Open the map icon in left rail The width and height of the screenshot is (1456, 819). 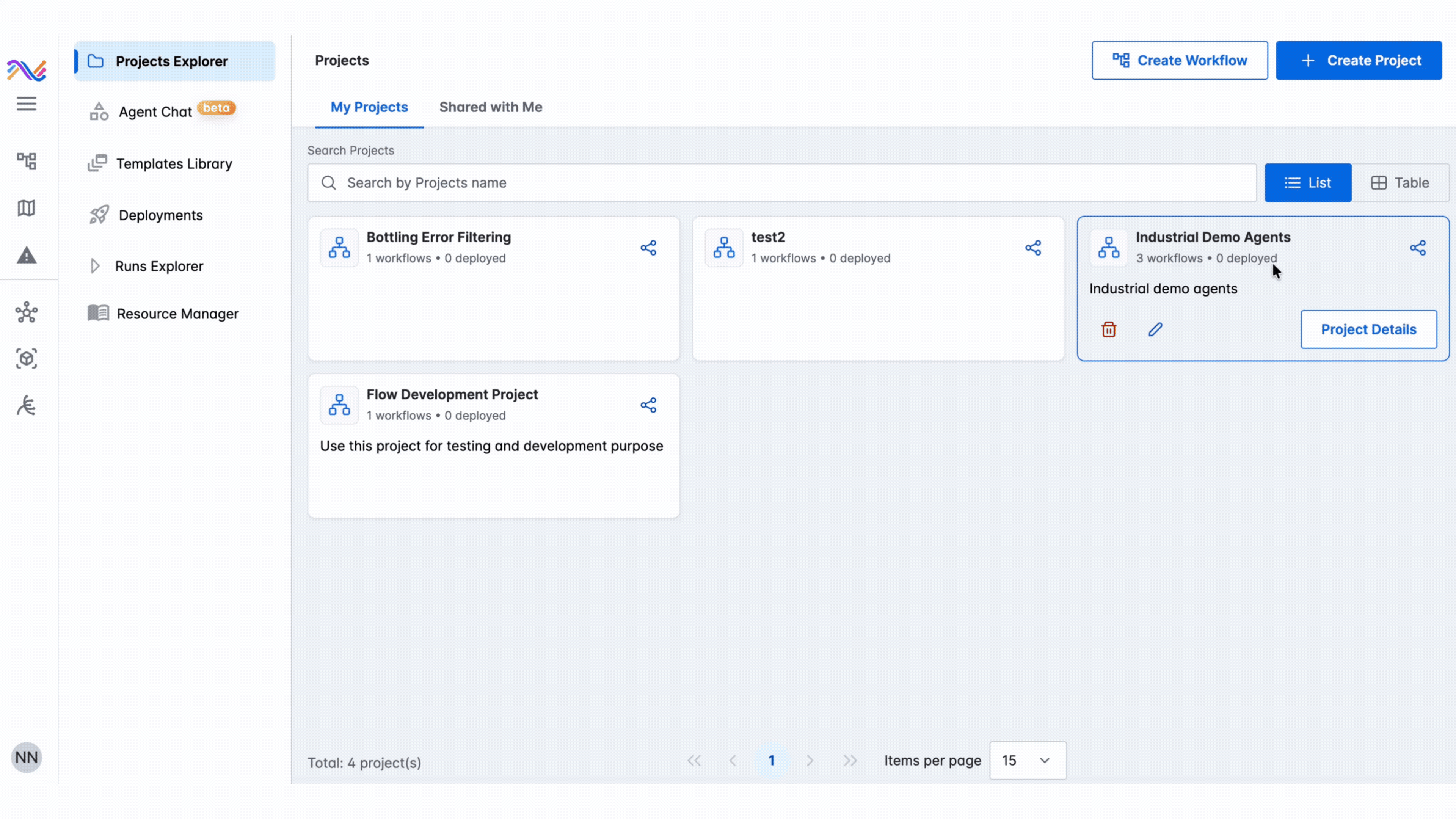tap(26, 208)
